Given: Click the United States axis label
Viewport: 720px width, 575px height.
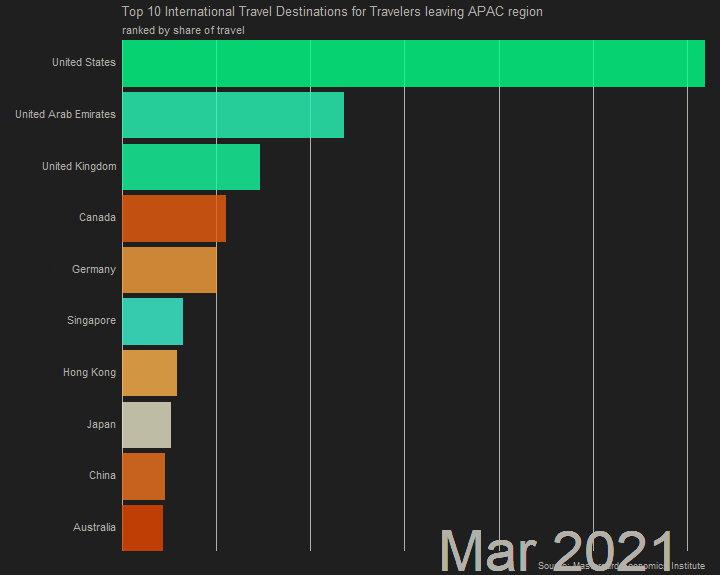Looking at the screenshot, I should [84, 63].
